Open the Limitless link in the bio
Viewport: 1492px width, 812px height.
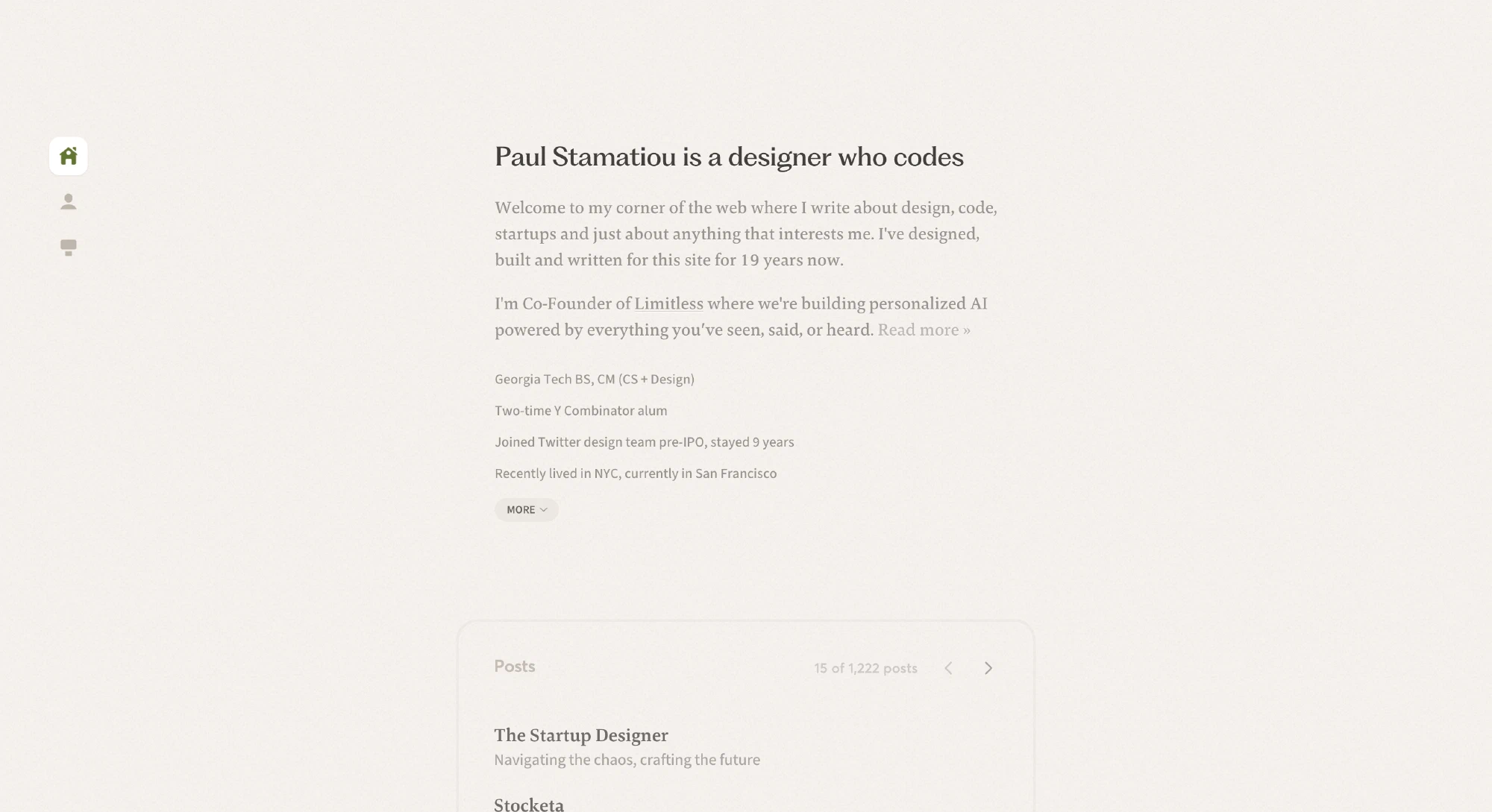click(668, 303)
